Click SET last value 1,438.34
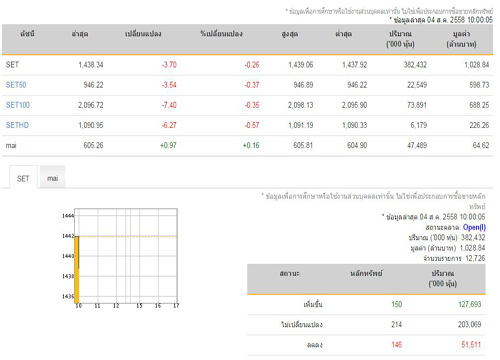500x360 pixels. pos(91,65)
